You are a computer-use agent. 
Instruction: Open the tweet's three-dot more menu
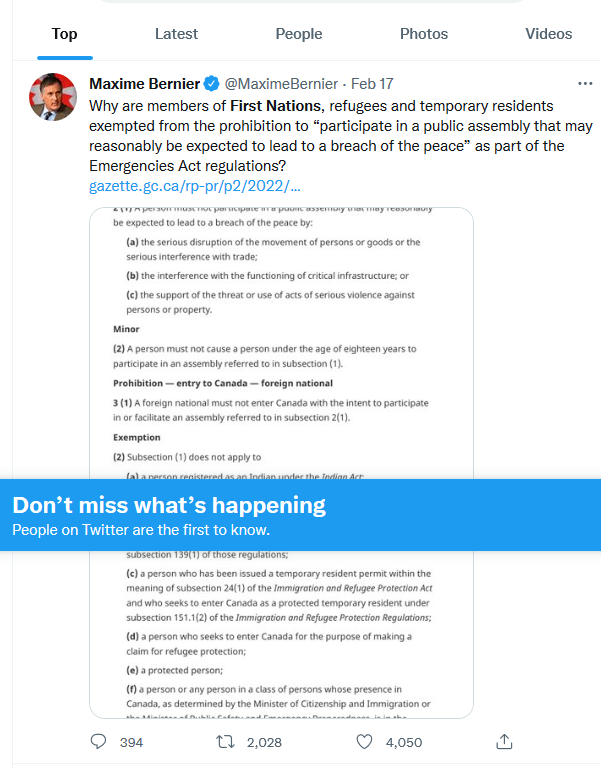pyautogui.click(x=585, y=84)
